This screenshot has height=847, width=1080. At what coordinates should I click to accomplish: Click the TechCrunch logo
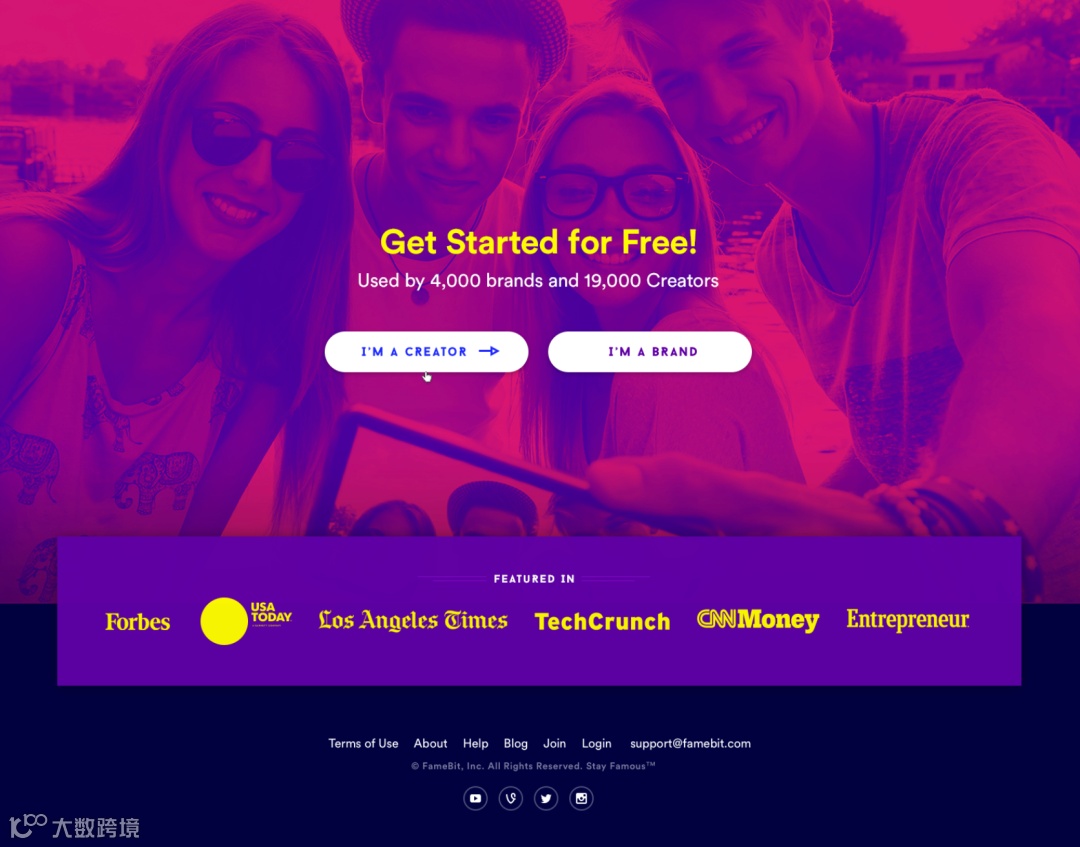tap(603, 622)
